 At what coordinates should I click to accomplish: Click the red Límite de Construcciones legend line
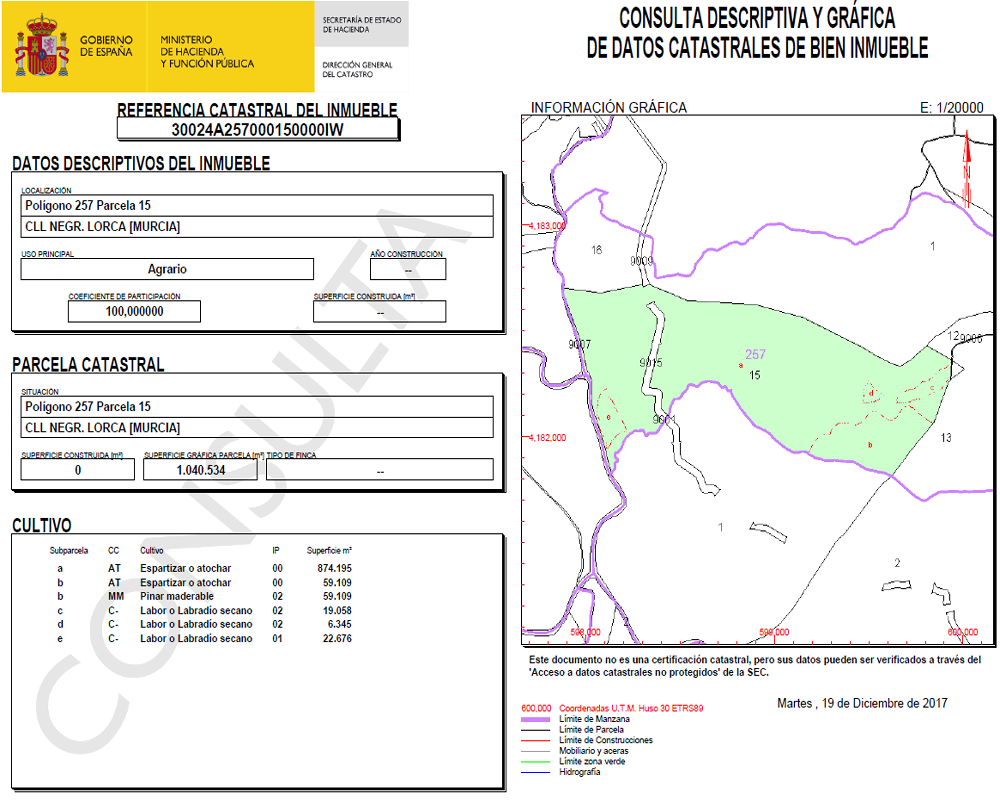[x=536, y=741]
